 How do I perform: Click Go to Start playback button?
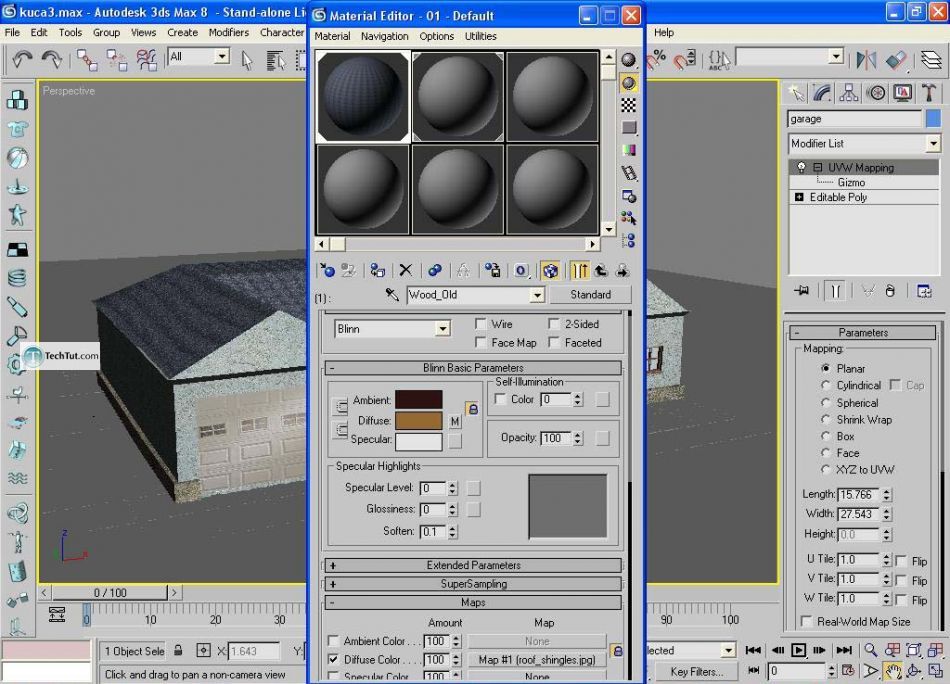point(753,650)
